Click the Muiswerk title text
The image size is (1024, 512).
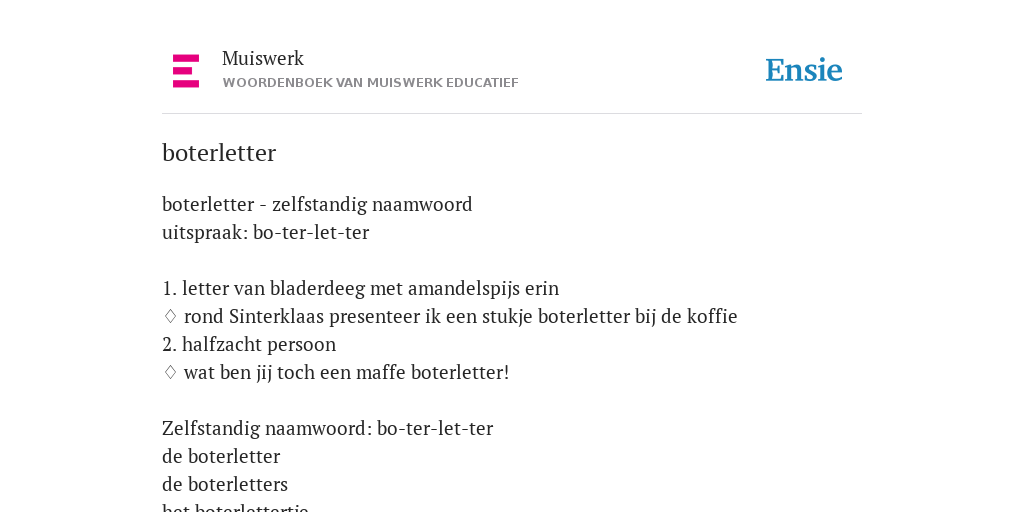263,58
